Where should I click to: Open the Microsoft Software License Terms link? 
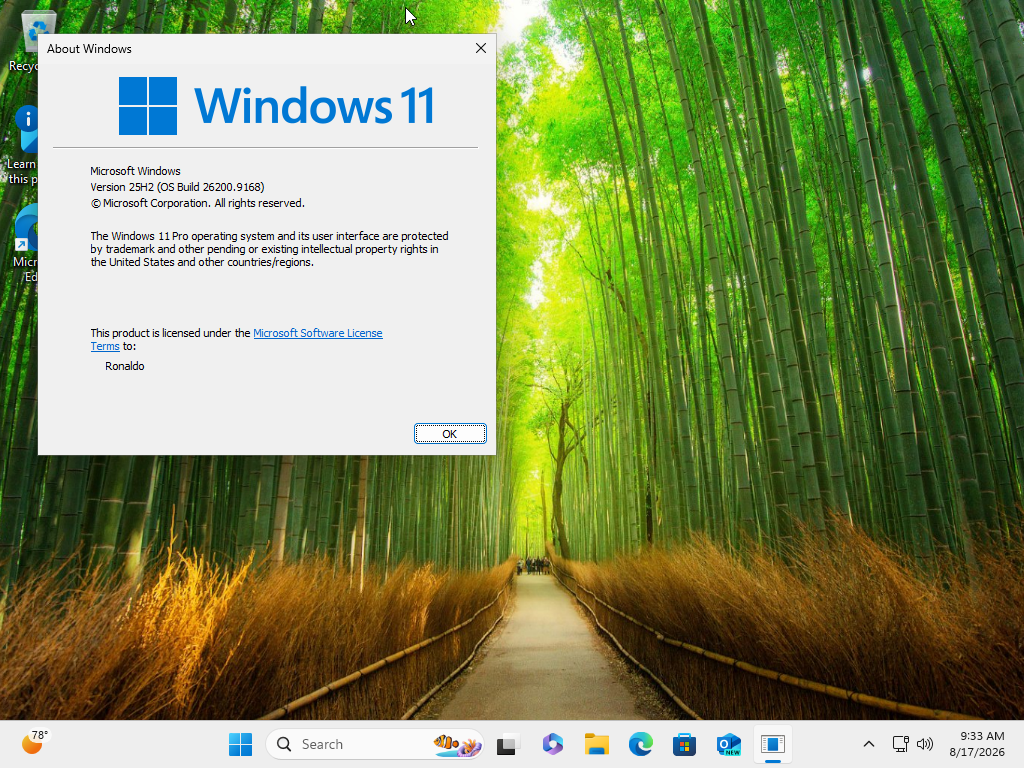(x=317, y=333)
